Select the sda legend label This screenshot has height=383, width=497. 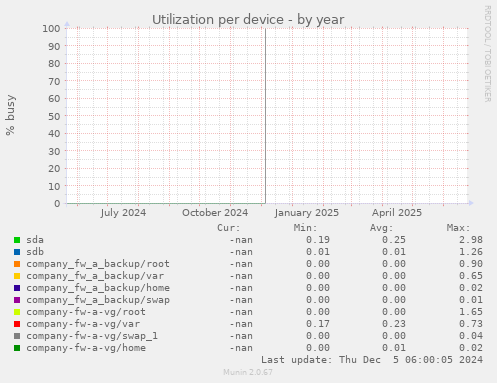[x=35, y=240]
